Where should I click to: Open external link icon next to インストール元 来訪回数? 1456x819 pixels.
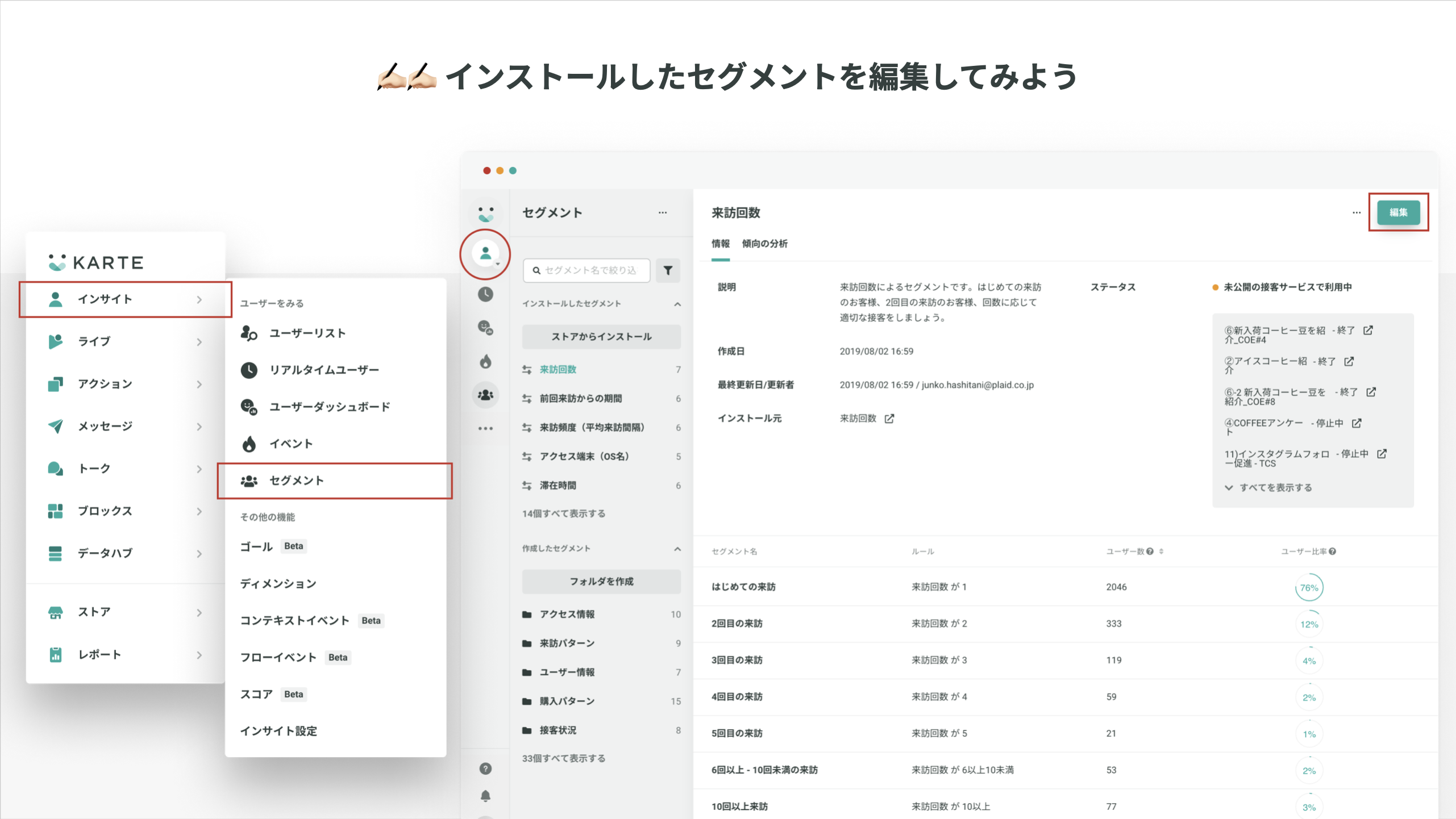[x=889, y=419]
